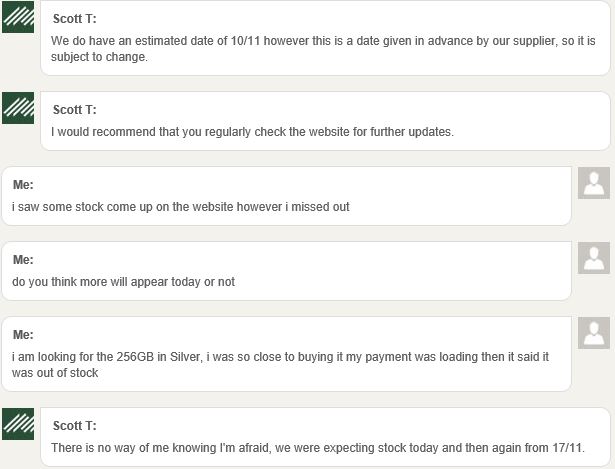Select the "Scott T:" name above the website recommendation
Viewport: 615px width, 469px height.
[75, 110]
